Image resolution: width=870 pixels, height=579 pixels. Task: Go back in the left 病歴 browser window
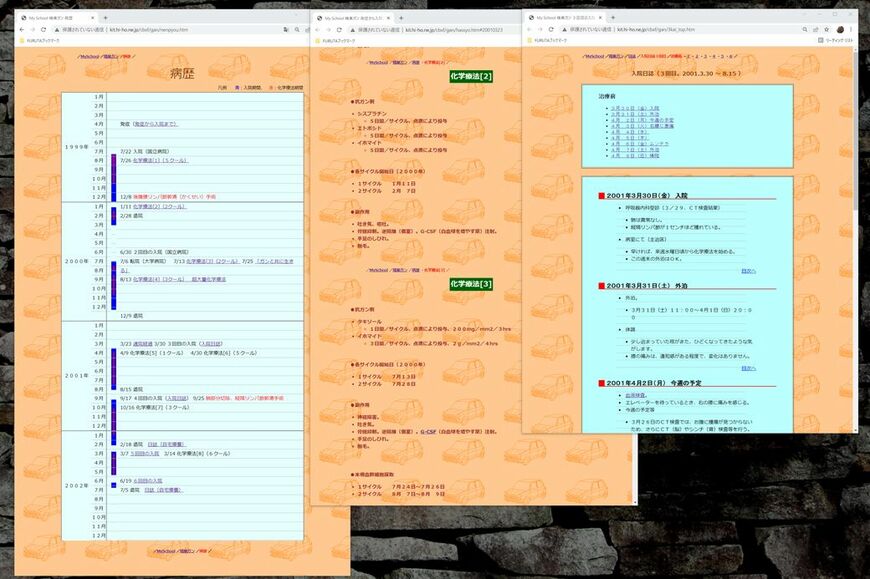click(22, 29)
